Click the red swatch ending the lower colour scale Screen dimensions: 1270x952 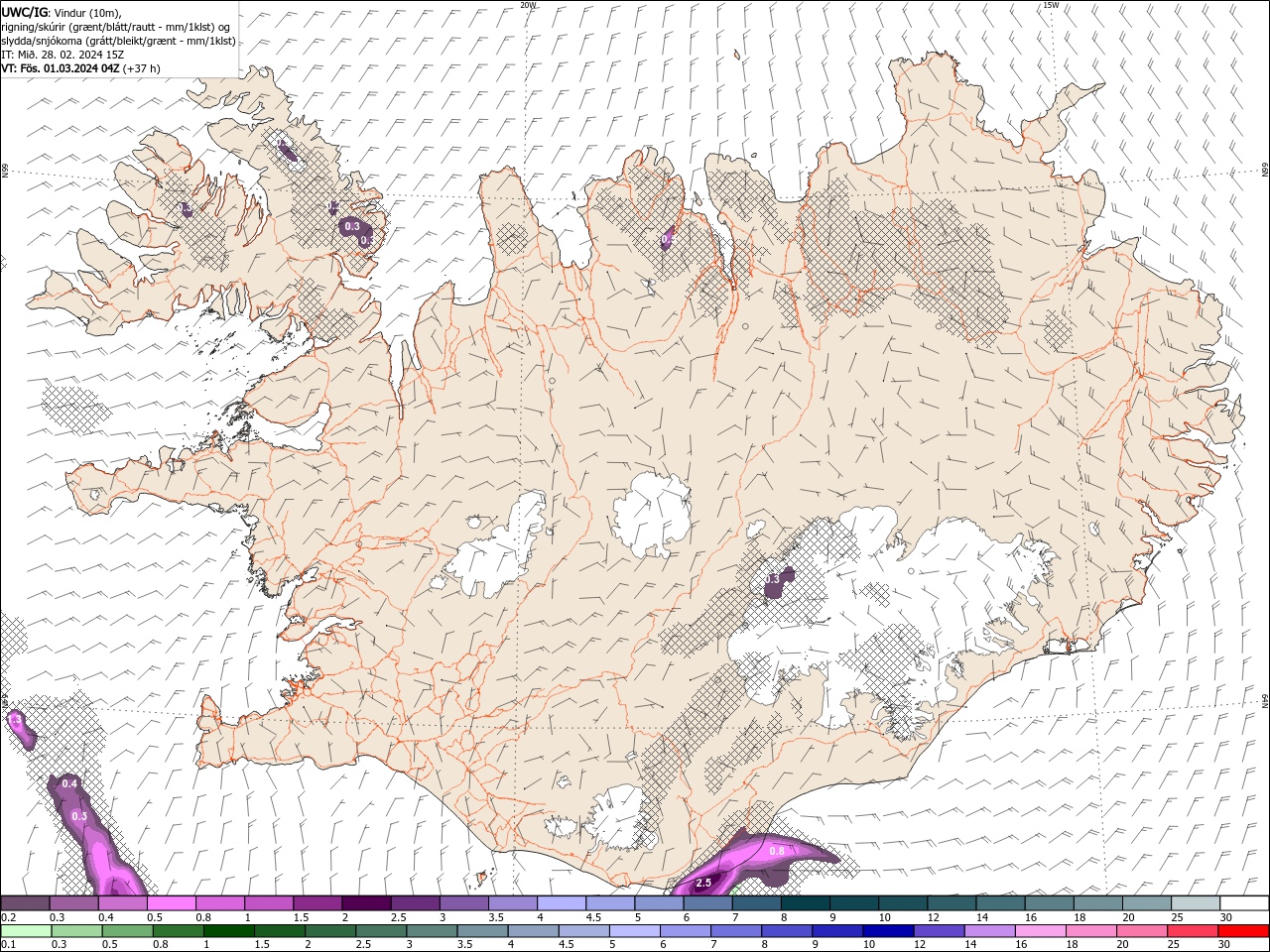click(x=1245, y=931)
